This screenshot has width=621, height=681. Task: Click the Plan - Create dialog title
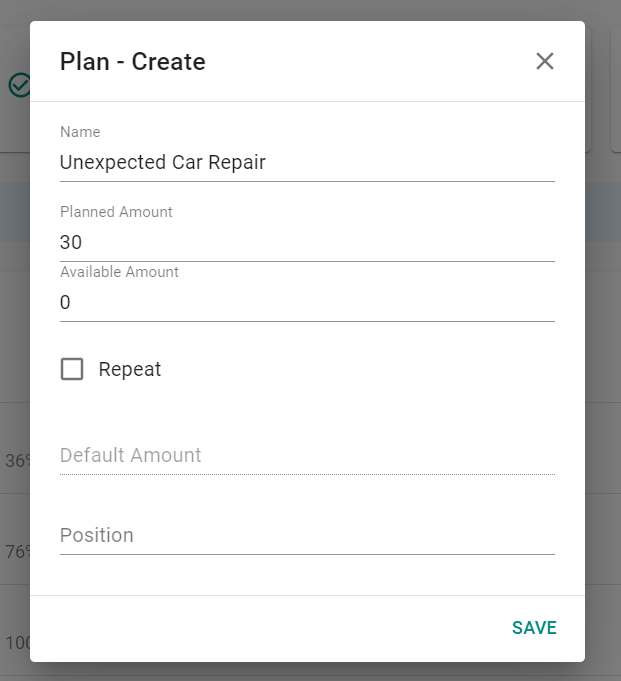132,61
